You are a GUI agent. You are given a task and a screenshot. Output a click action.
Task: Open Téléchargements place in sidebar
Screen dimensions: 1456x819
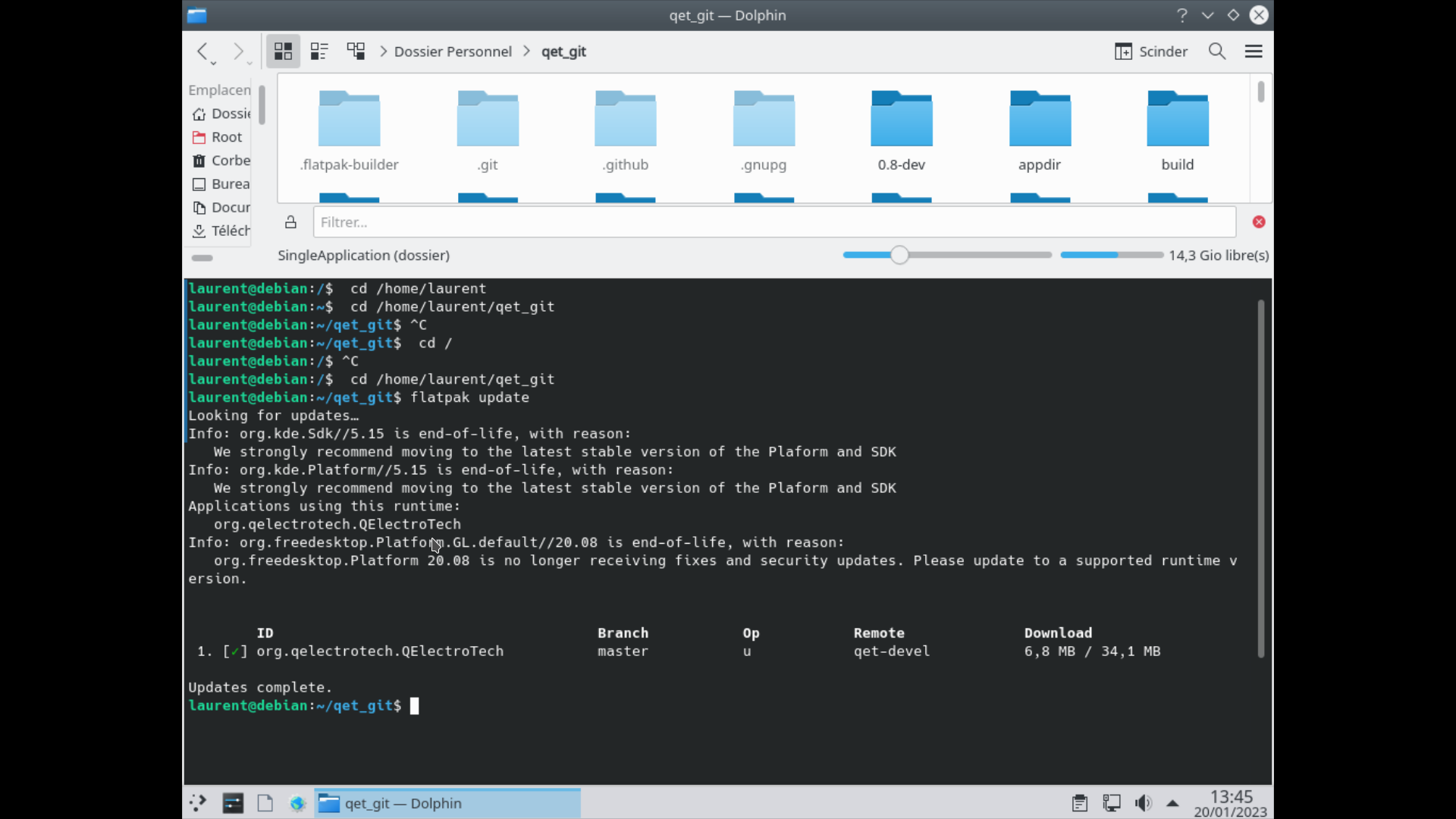click(x=221, y=231)
